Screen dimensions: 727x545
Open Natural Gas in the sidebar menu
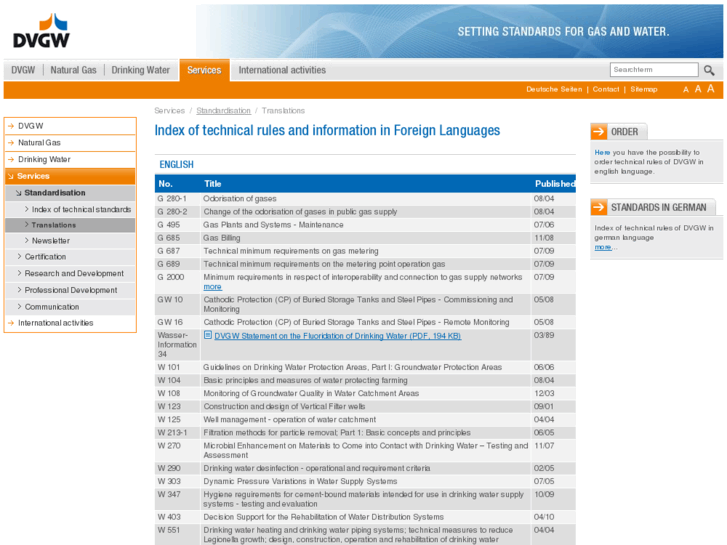tap(70, 143)
